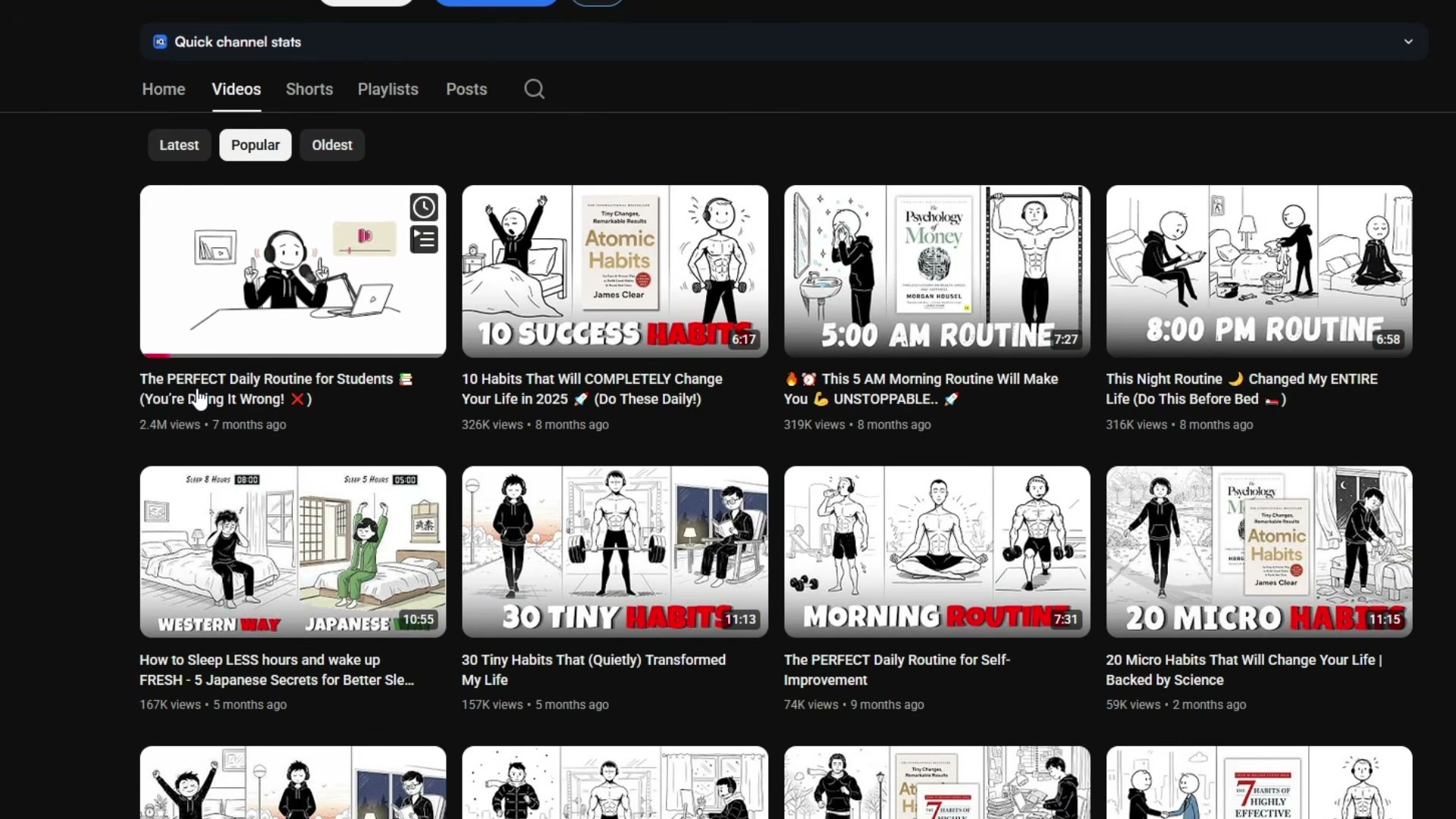Click the '74K views • 9 months ago' text

click(854, 704)
